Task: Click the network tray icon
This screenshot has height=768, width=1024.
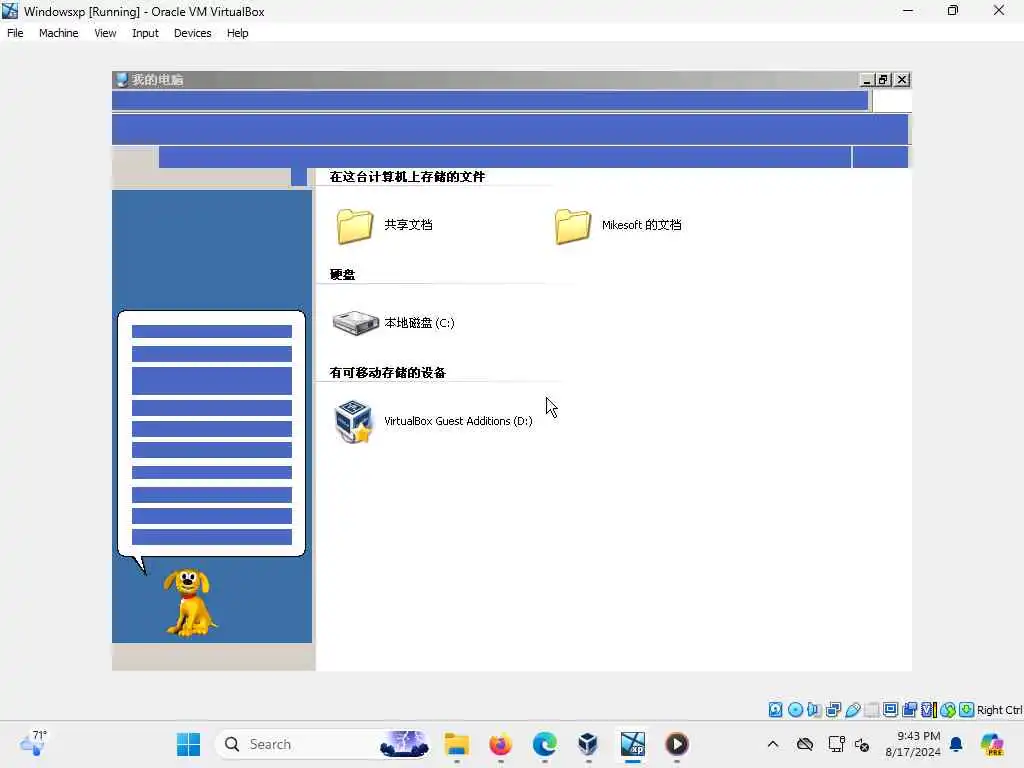Action: (836, 744)
